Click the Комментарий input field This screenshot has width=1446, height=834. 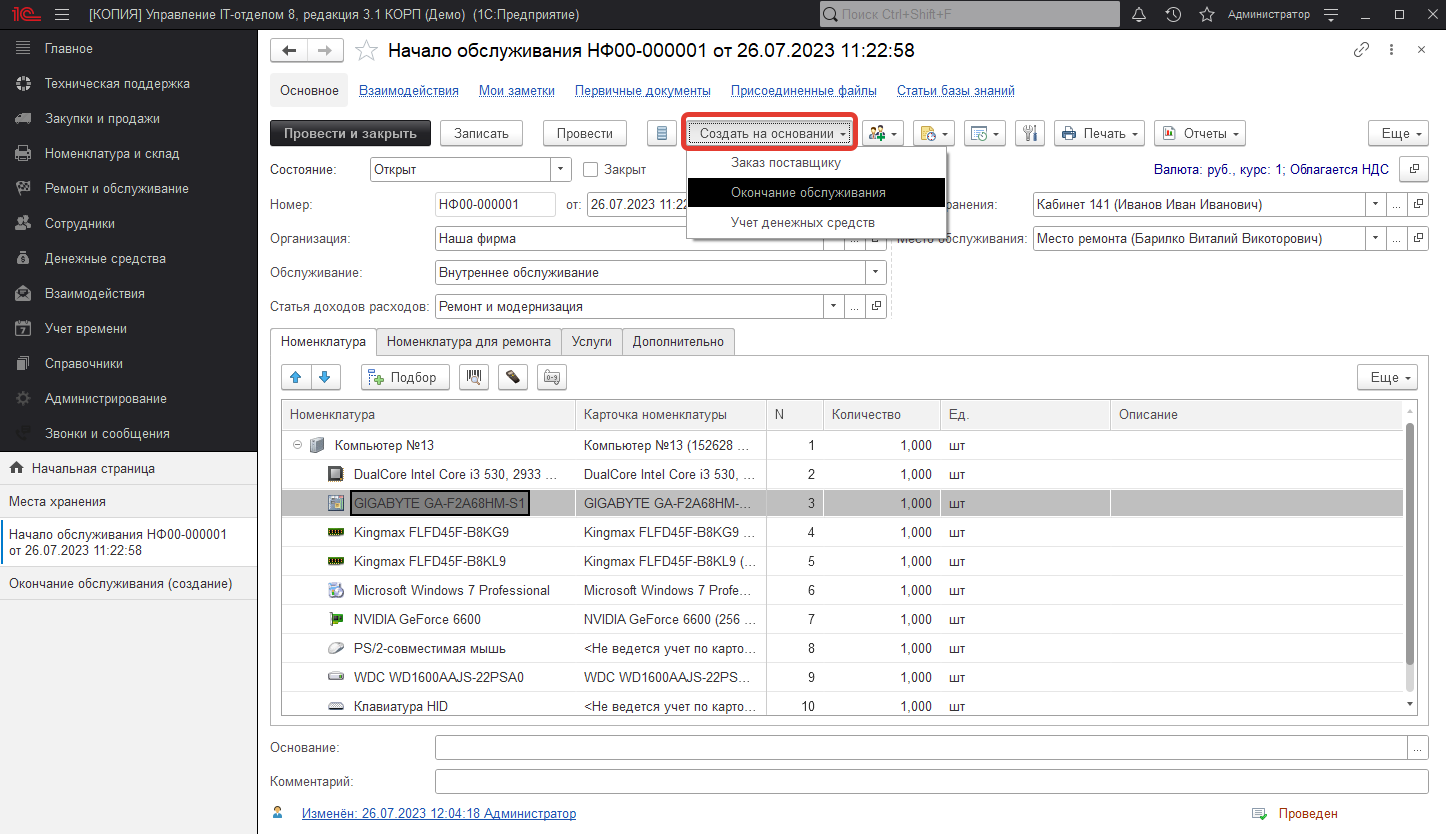tap(930, 781)
